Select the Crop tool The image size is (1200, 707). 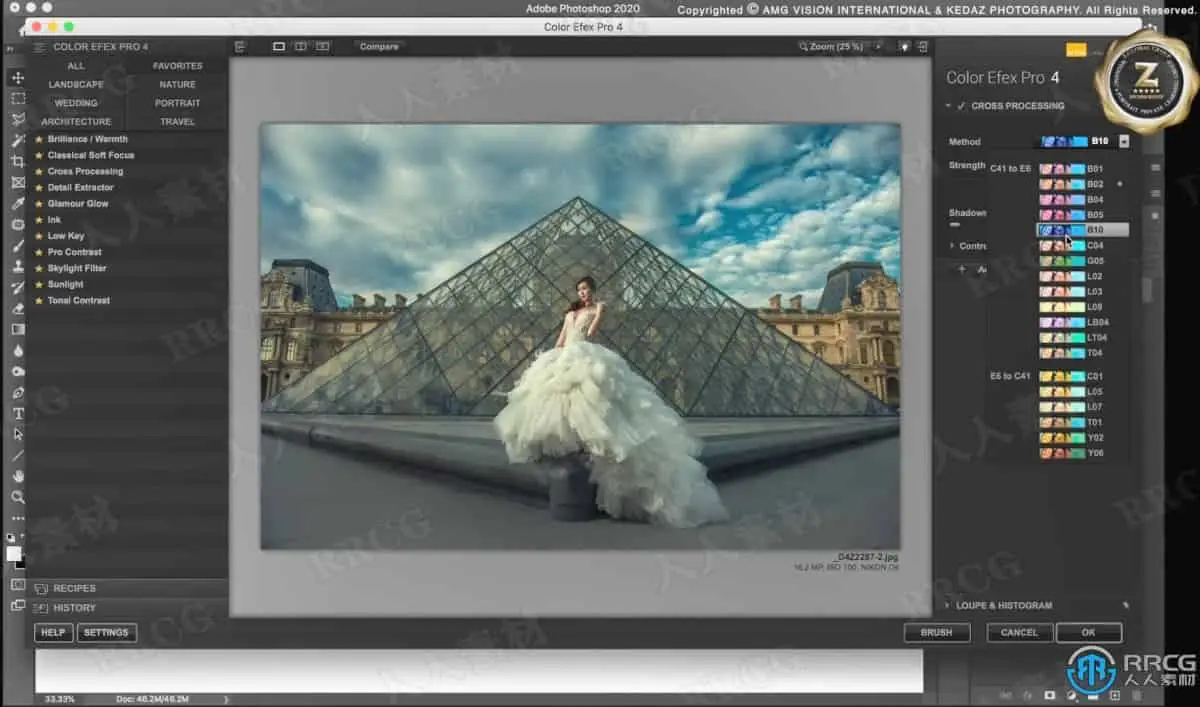pos(18,161)
